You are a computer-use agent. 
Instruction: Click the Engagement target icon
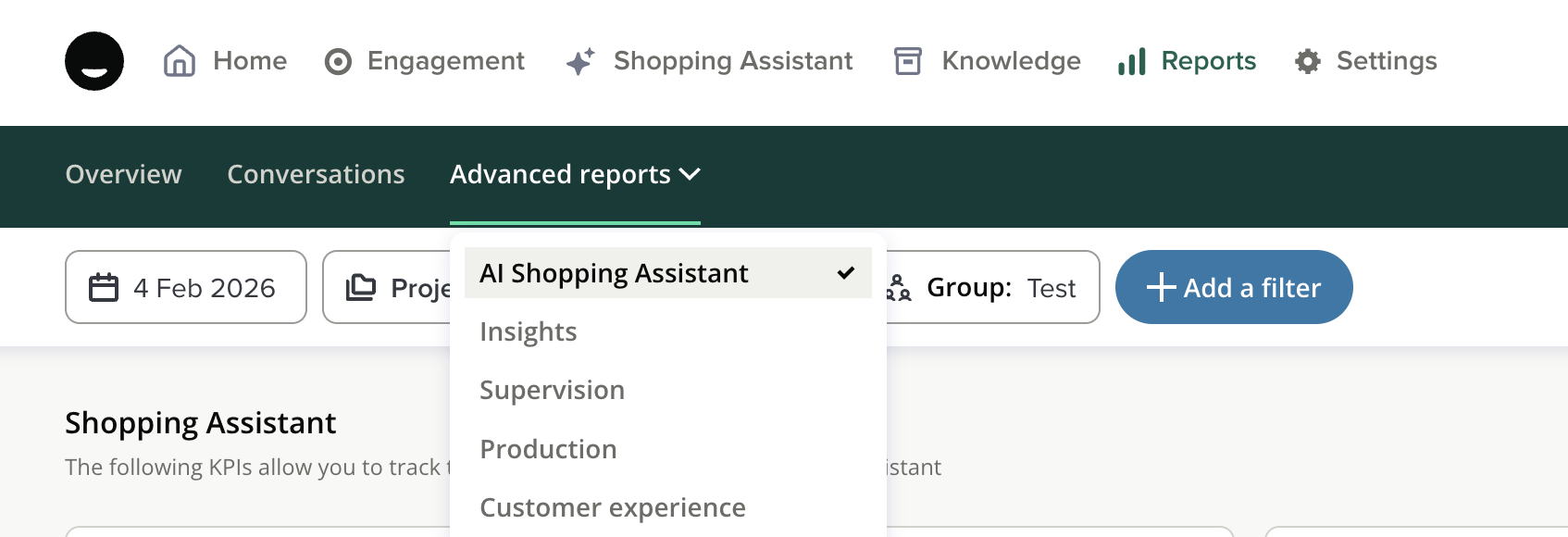click(338, 62)
